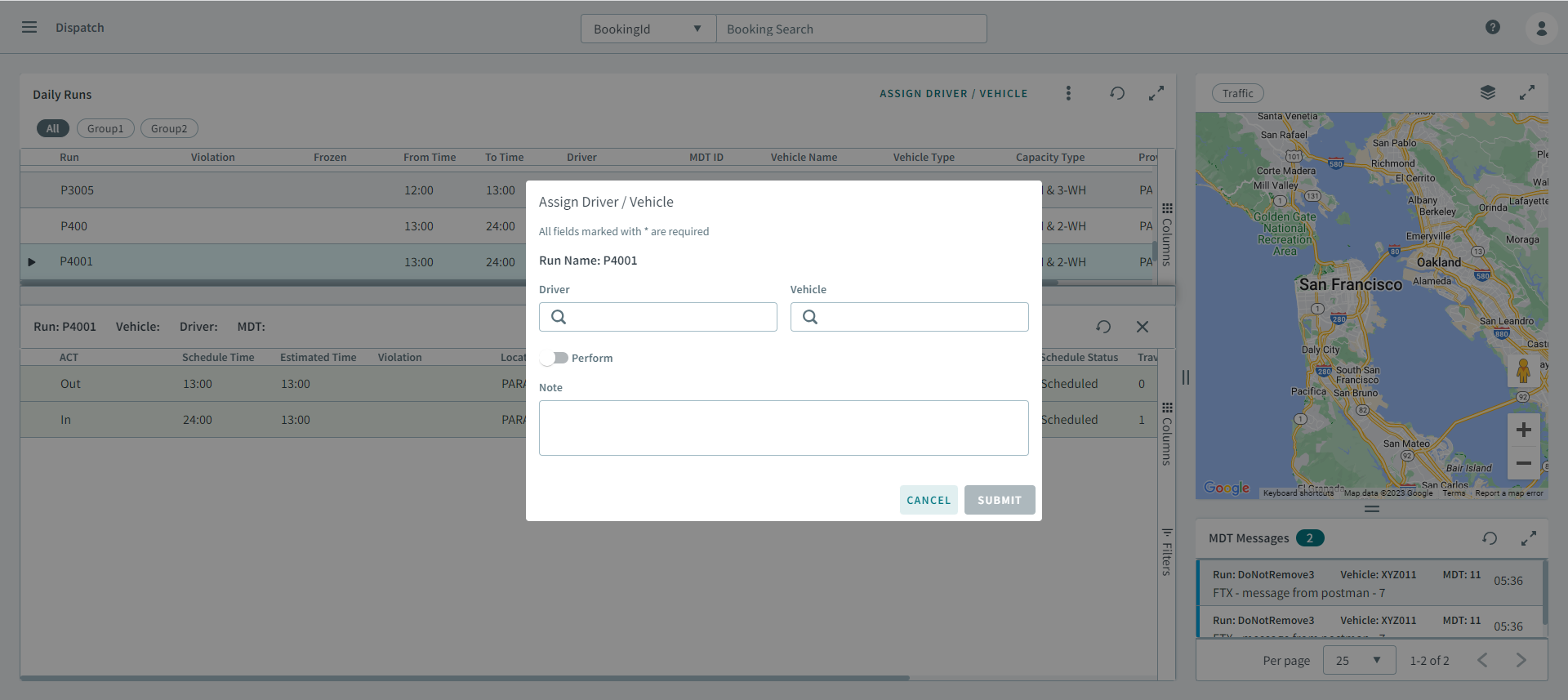The image size is (1568, 700).
Task: Click CANCEL in the assign dialog
Action: [929, 500]
